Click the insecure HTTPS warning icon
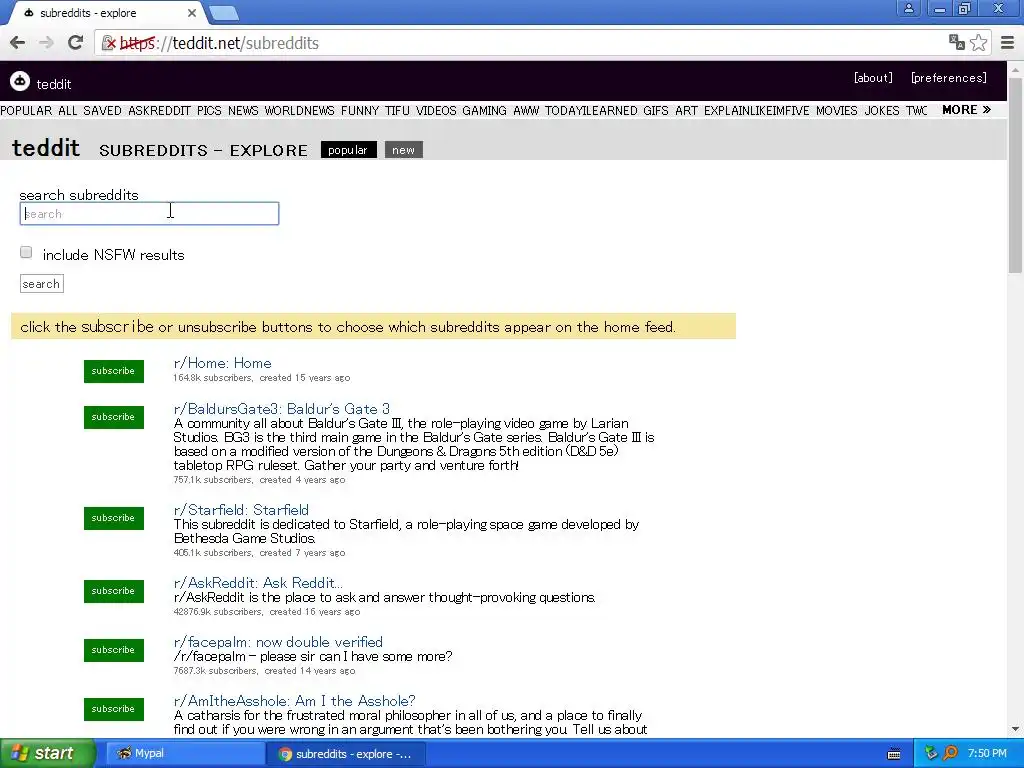 [109, 43]
